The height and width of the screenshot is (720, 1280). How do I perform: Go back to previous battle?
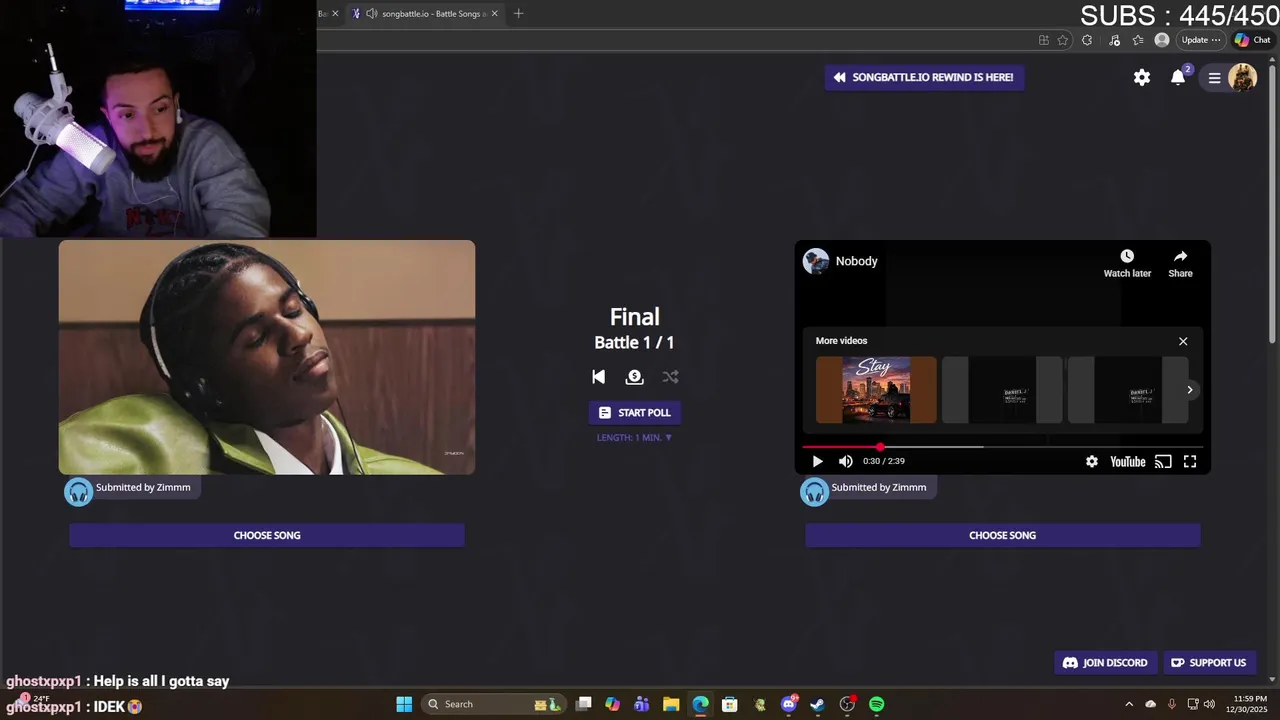coord(598,377)
